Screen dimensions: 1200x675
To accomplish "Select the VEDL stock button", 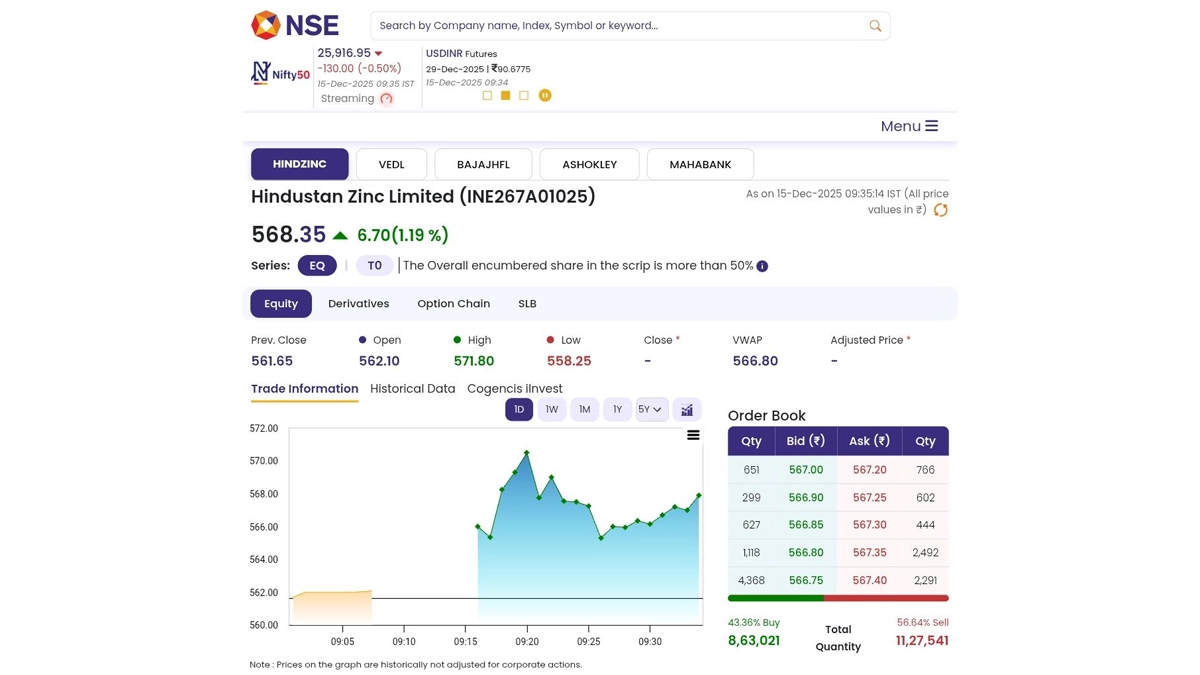I will tap(391, 164).
